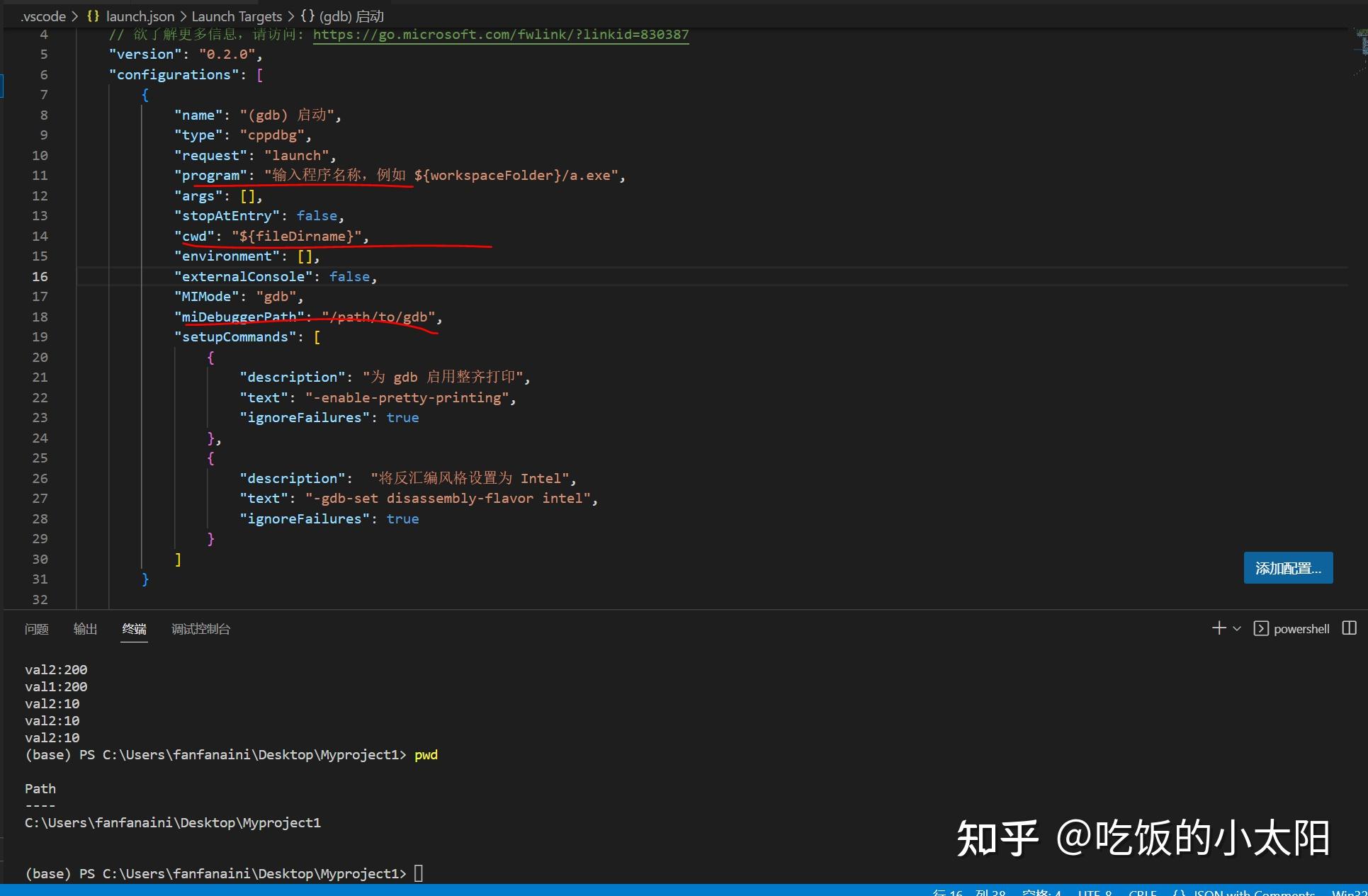Switch to the 调试控制台 tab
The height and width of the screenshot is (896, 1368).
click(x=200, y=629)
